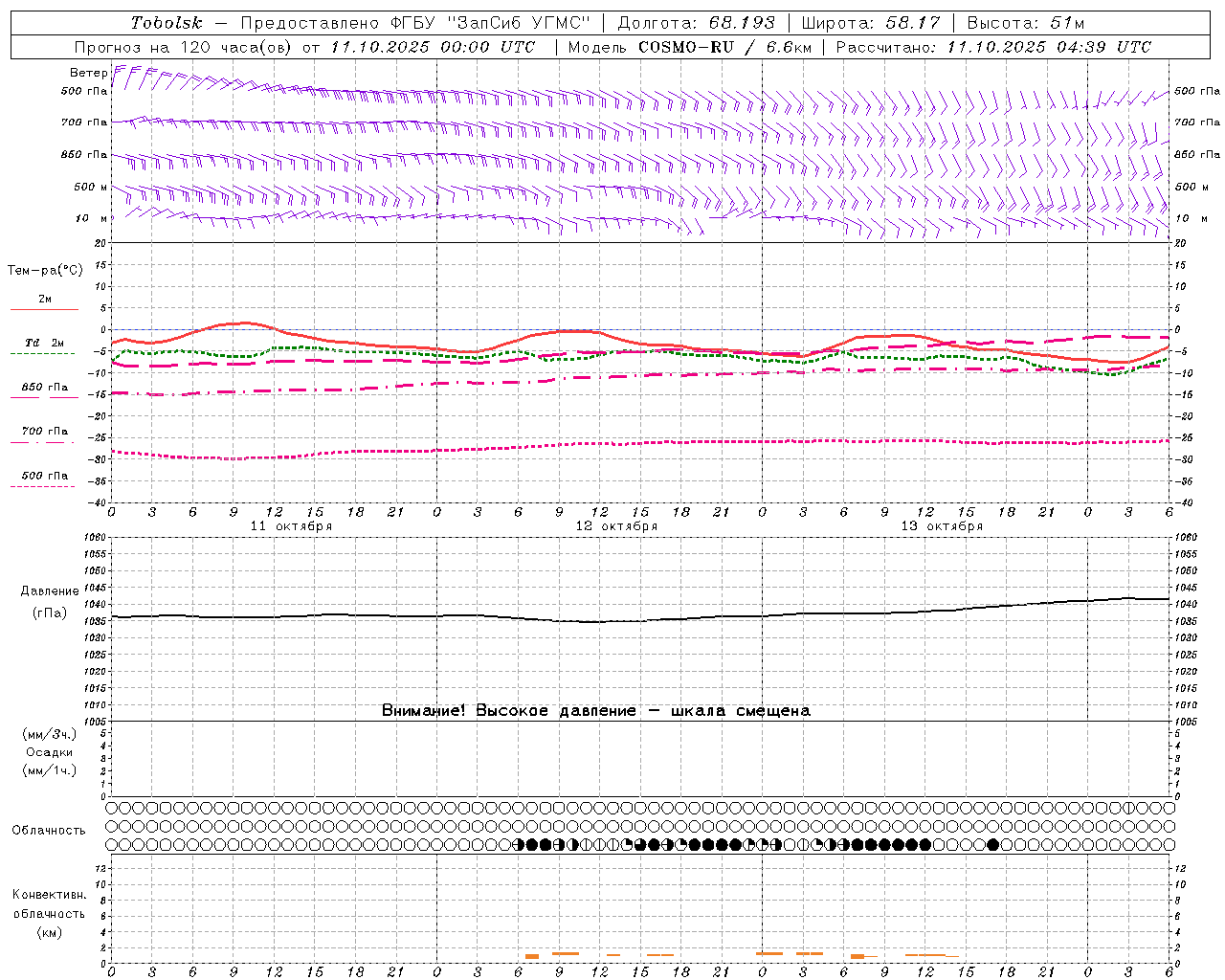Viewport: 1225px width, 980px height.
Task: Click the "(мм/1ч.)" precipitation unit label
Action: pos(50,770)
